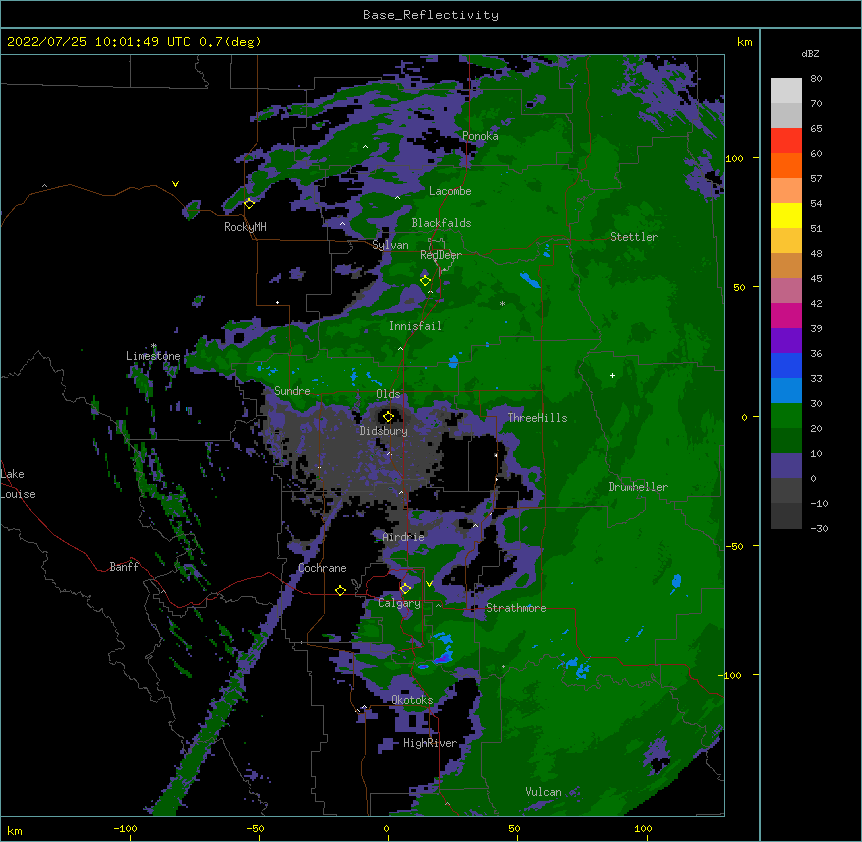This screenshot has height=842, width=862.
Task: Click the blue 36 dBZ legend swatch
Action: [786, 365]
